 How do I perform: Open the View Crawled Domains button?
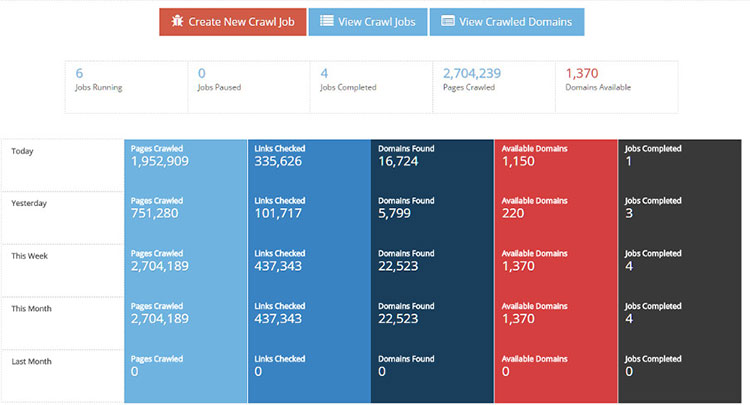click(x=506, y=22)
